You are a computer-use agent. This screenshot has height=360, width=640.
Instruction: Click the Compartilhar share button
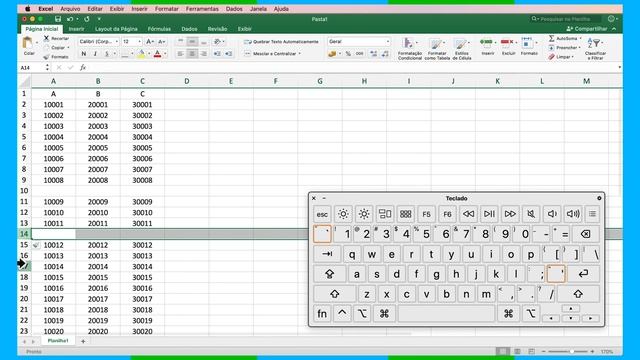pos(587,29)
